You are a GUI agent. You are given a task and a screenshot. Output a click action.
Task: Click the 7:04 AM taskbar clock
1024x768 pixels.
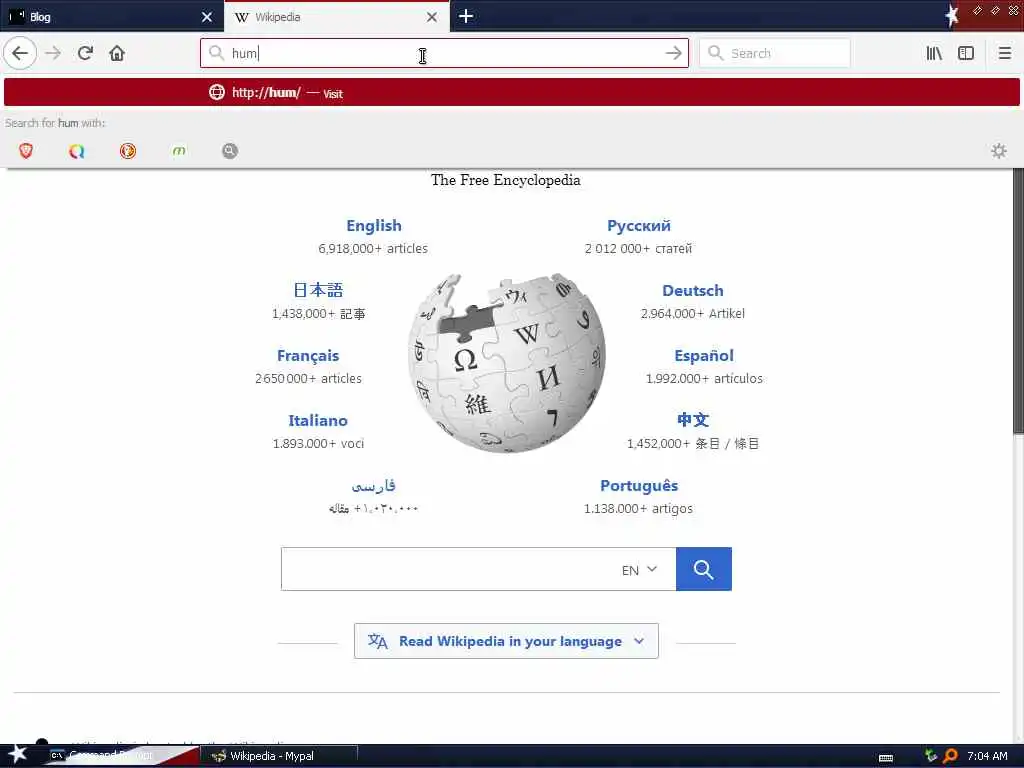(x=987, y=756)
